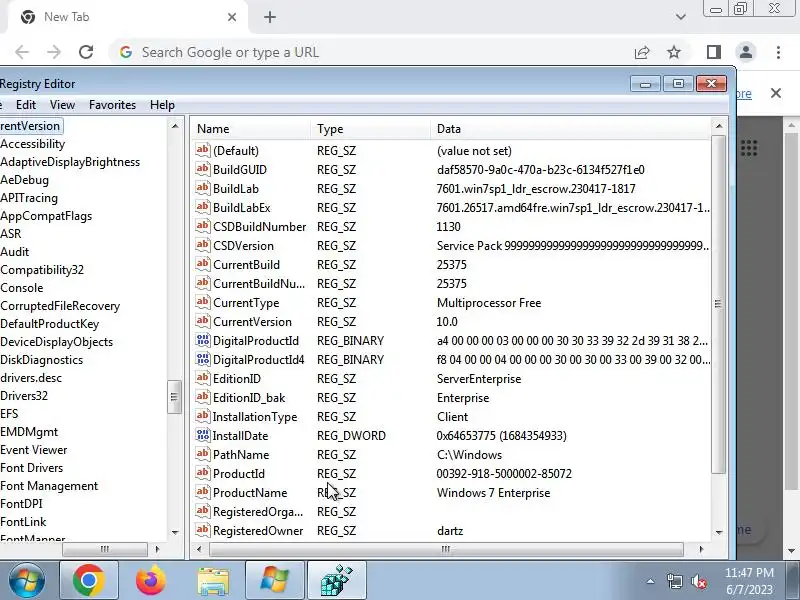Click the CurrentVersion value icon
800x600 pixels.
[203, 321]
